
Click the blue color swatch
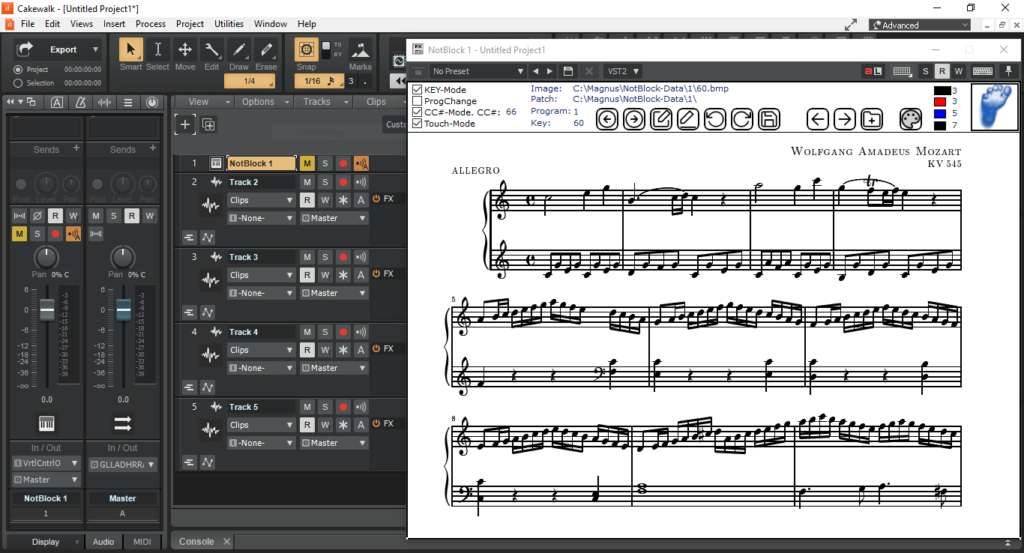pyautogui.click(x=940, y=114)
